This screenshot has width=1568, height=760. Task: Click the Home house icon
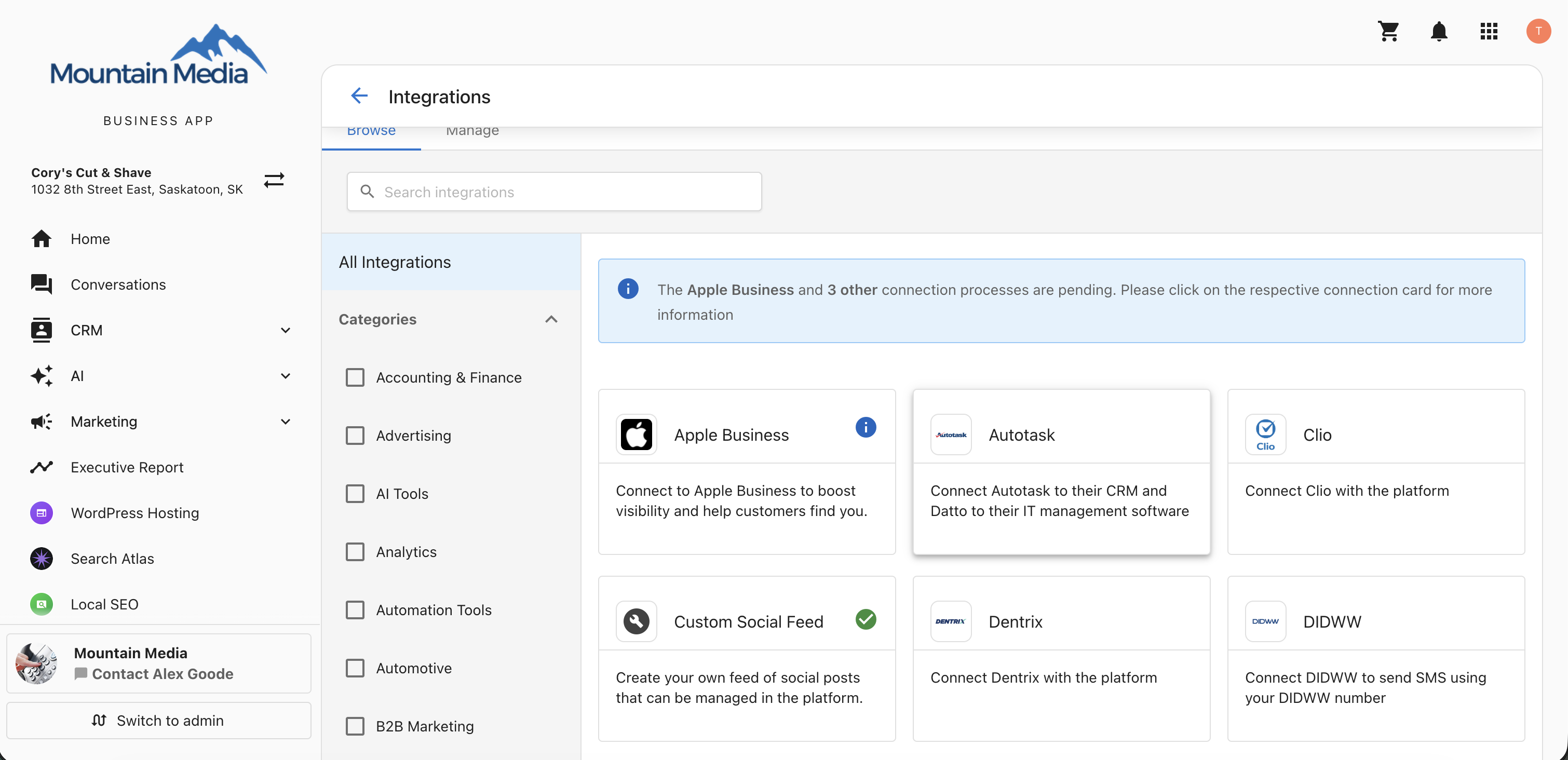(42, 238)
